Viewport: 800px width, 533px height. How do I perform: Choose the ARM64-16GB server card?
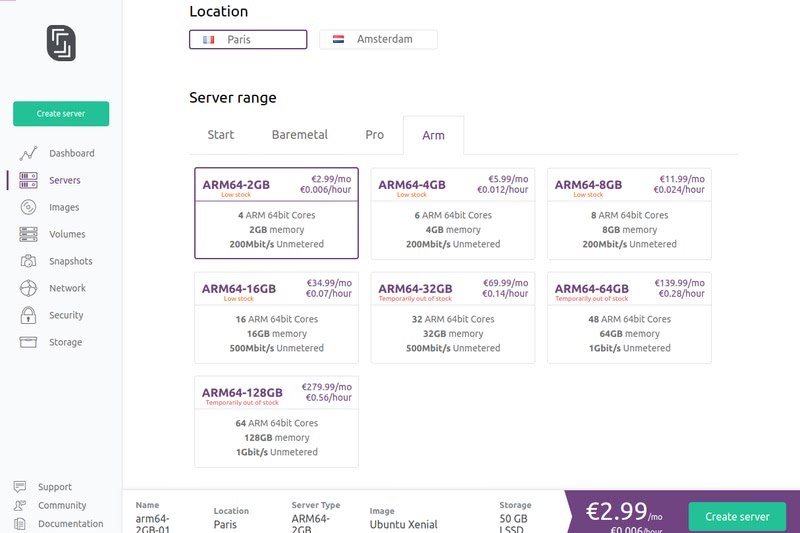coord(277,317)
